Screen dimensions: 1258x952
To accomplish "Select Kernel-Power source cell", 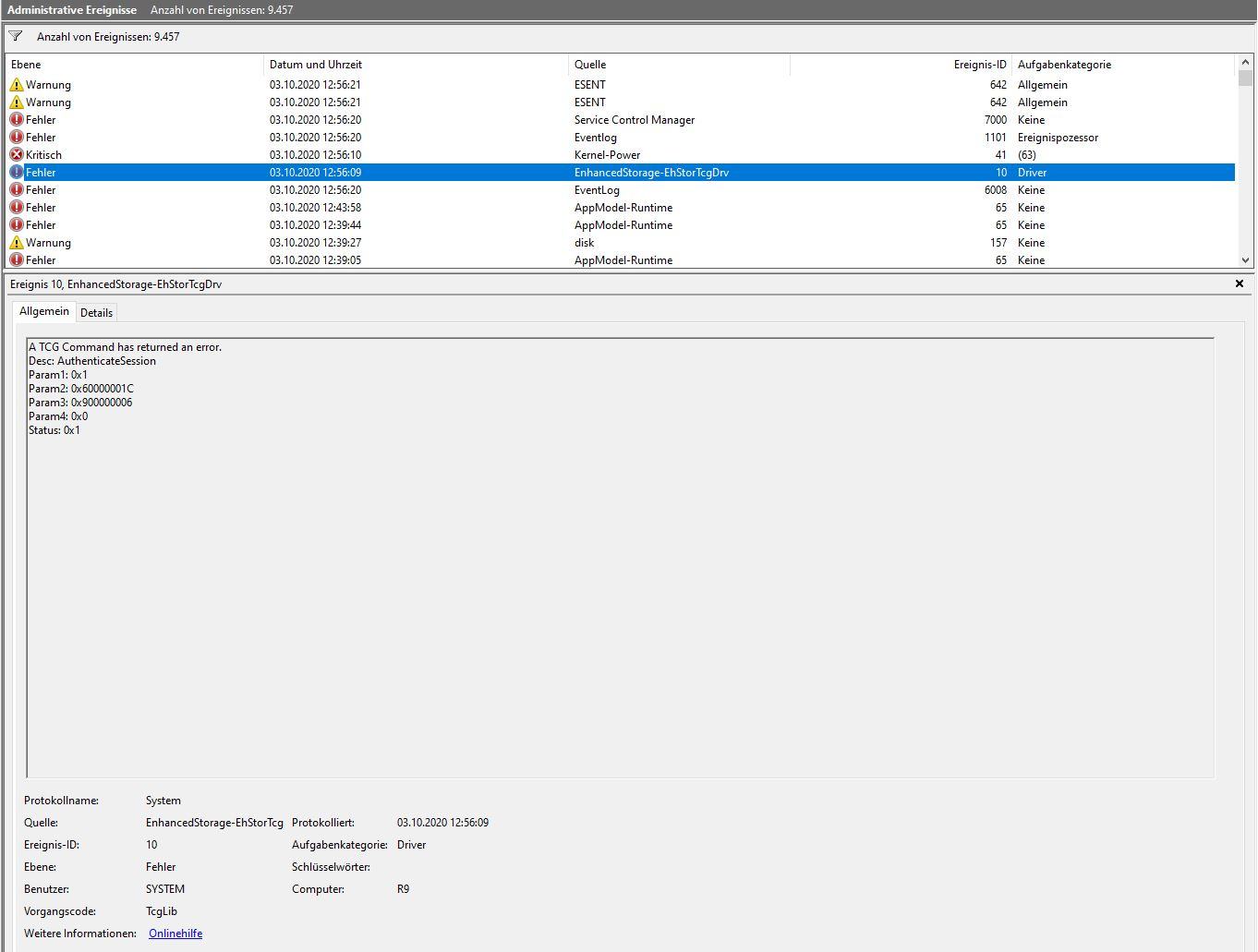I will coord(607,155).
